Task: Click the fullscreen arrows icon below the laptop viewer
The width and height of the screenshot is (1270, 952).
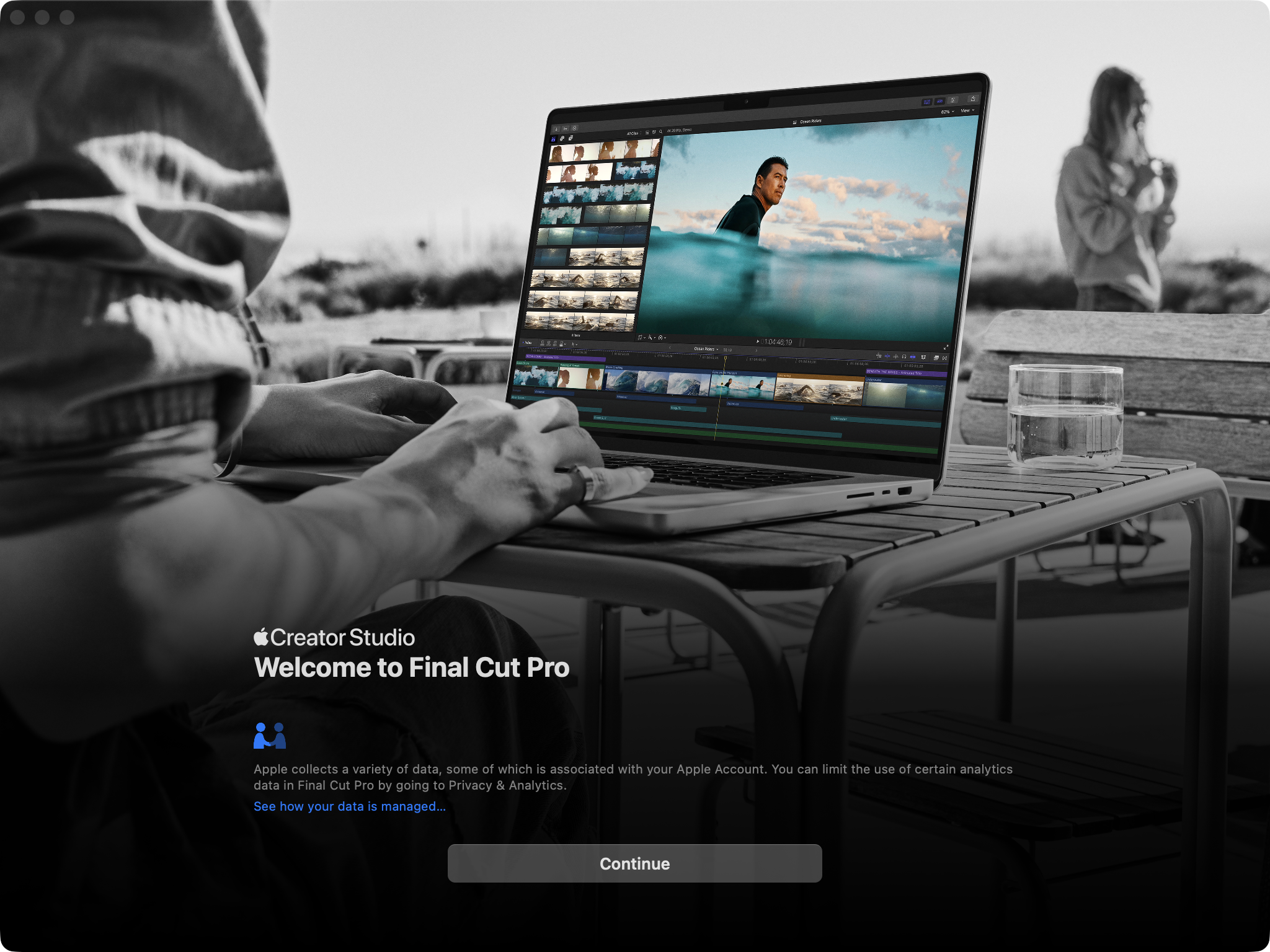Action: coord(946,348)
